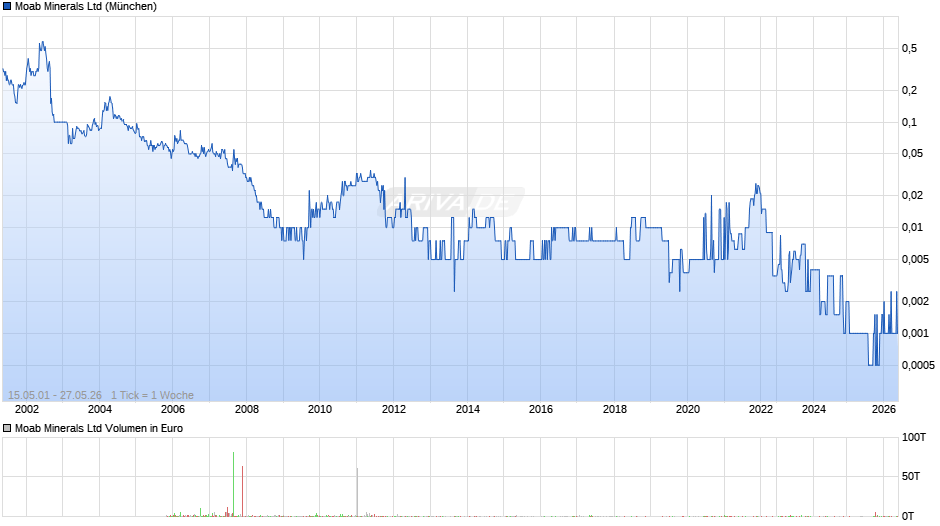Image resolution: width=940 pixels, height=526 pixels.
Task: Click the date range '15.05.01 - 27.05.26'
Action: pyautogui.click(x=55, y=395)
